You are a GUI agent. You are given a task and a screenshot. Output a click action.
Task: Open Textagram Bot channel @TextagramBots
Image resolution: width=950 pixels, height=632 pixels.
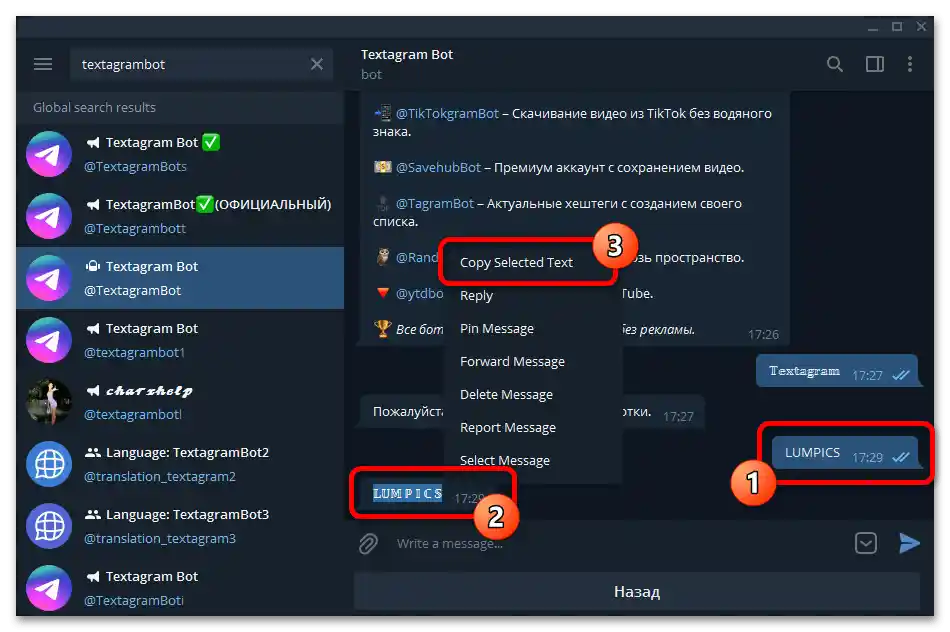point(181,154)
